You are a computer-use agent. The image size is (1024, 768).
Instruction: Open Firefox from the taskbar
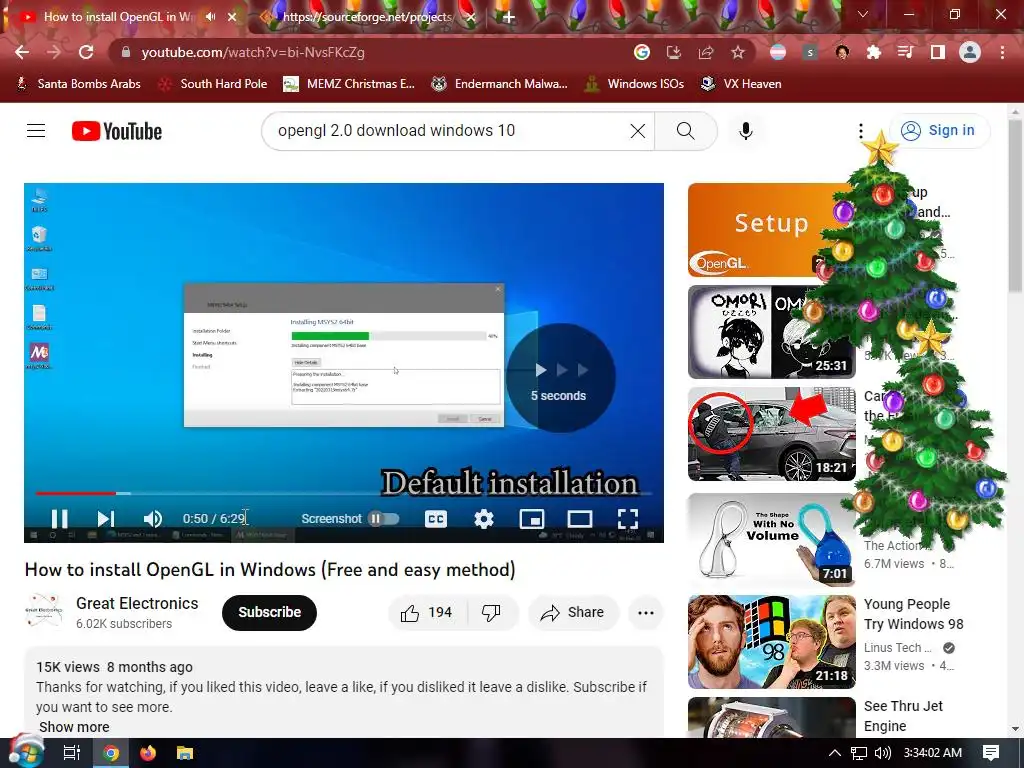coord(148,753)
